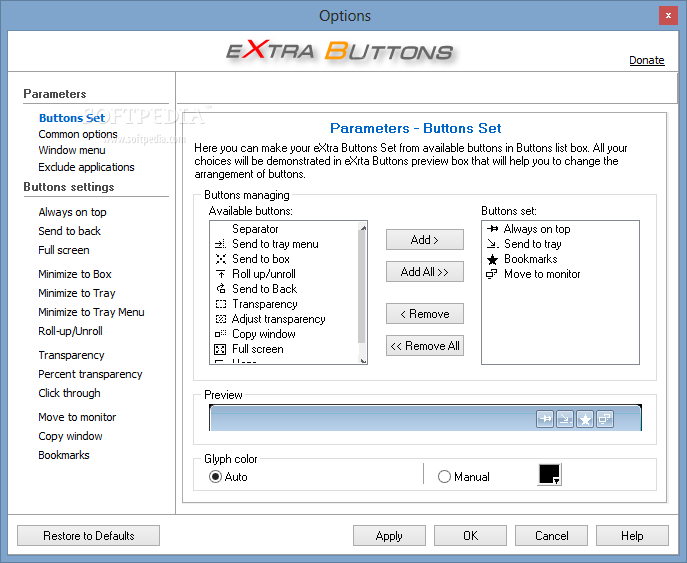Confirm with the OK button
687x563 pixels.
pyautogui.click(x=470, y=535)
